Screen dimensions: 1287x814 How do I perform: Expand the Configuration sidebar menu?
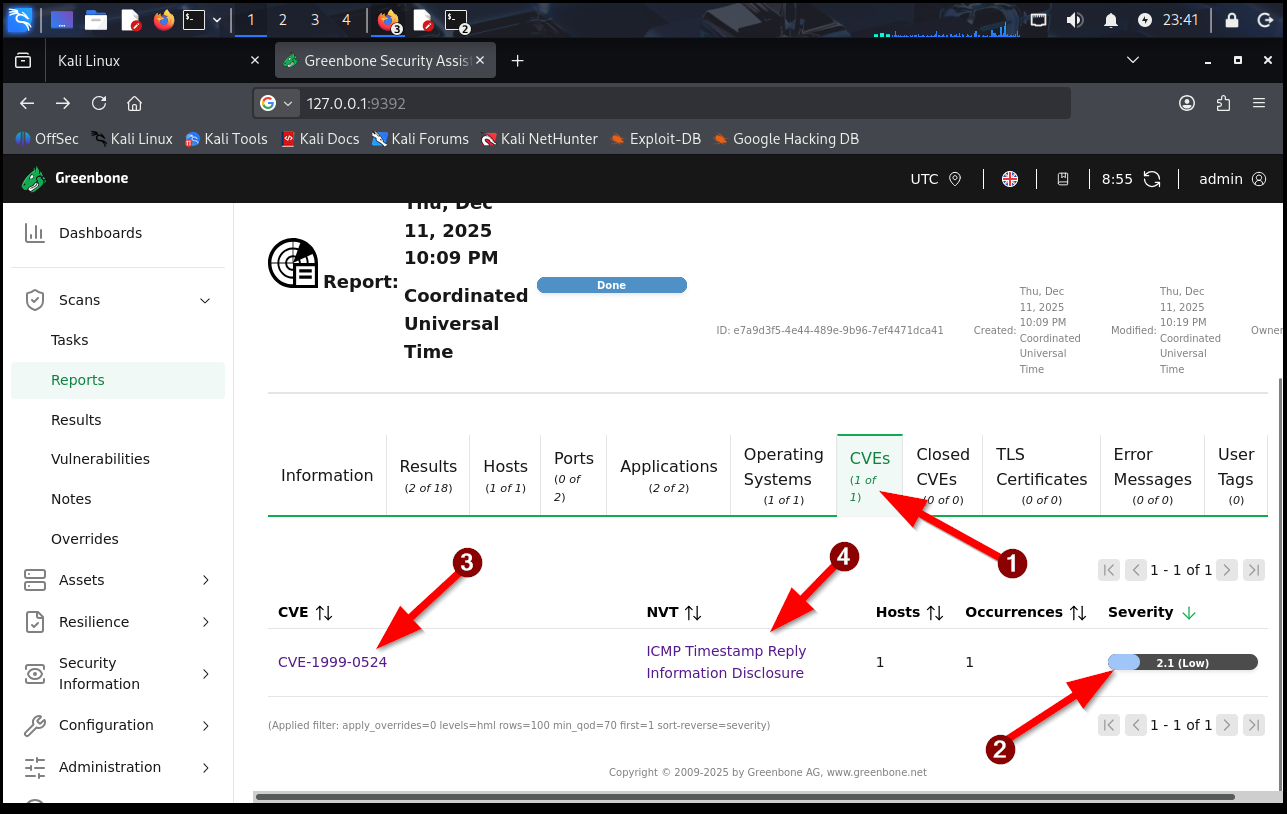coord(205,725)
